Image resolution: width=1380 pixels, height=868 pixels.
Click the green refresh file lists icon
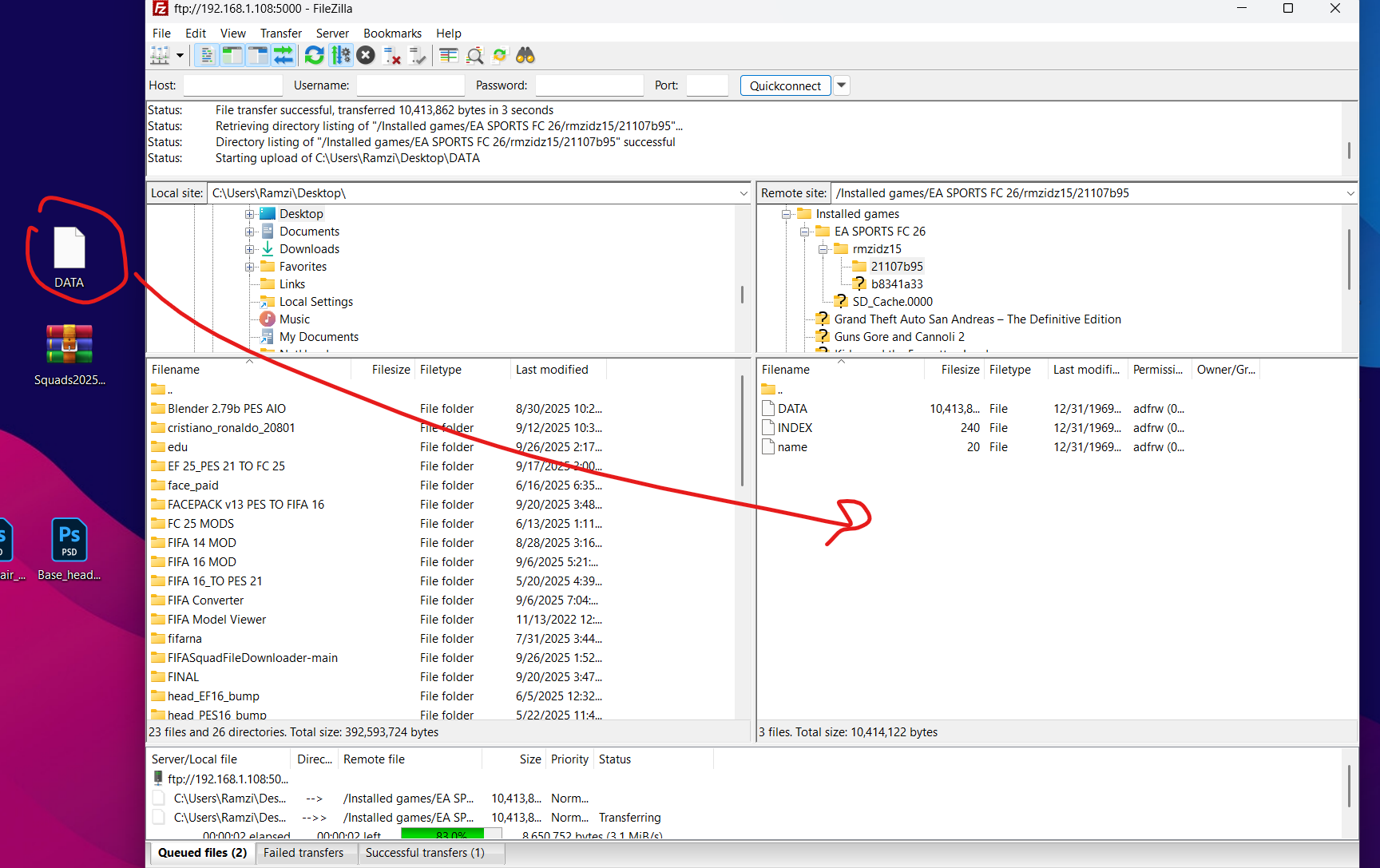(x=315, y=55)
